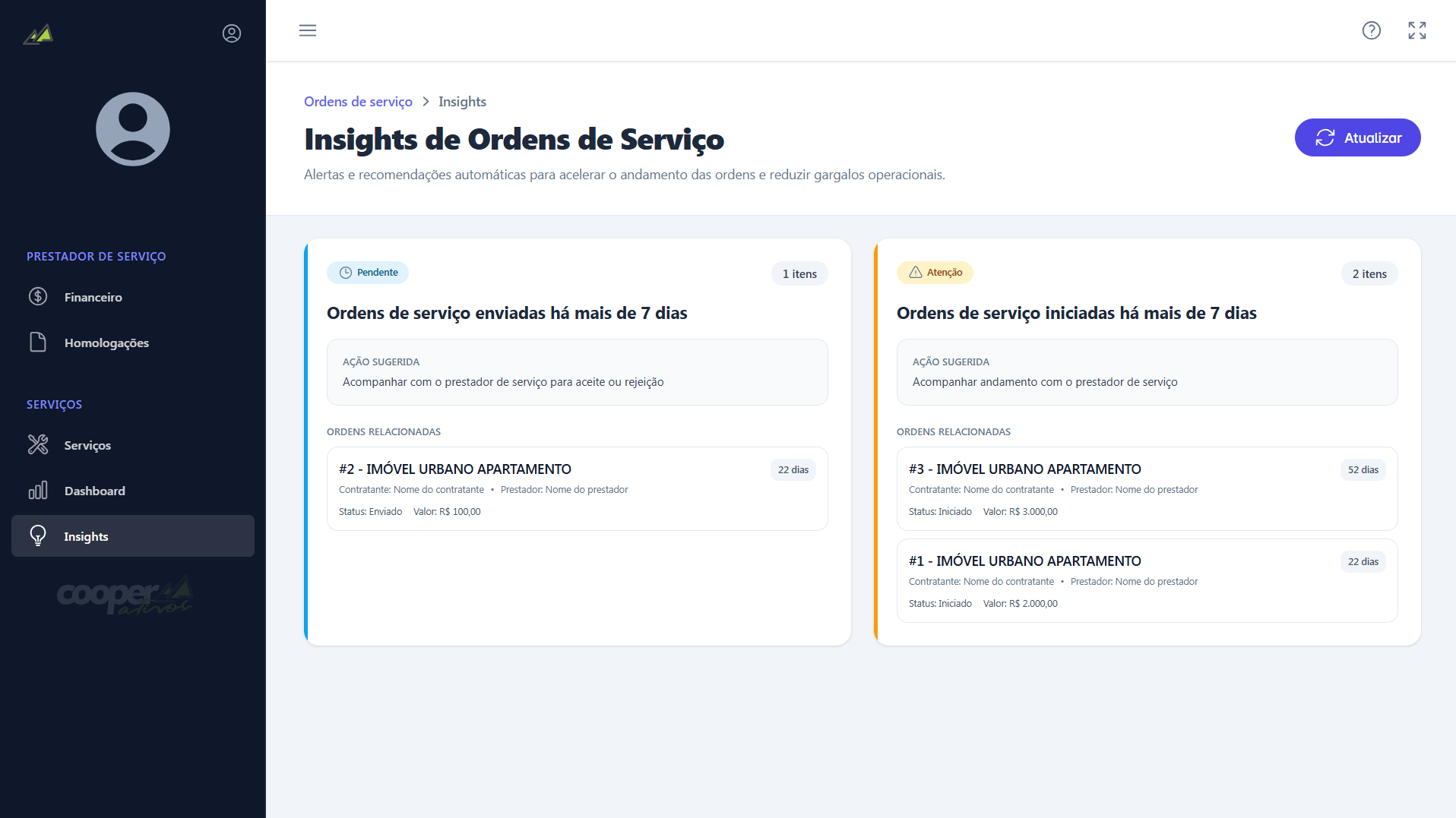Open order #2 - IMÓVEL URBANO APARTAMENTO
Screen dimensions: 1456x818
(x=578, y=488)
